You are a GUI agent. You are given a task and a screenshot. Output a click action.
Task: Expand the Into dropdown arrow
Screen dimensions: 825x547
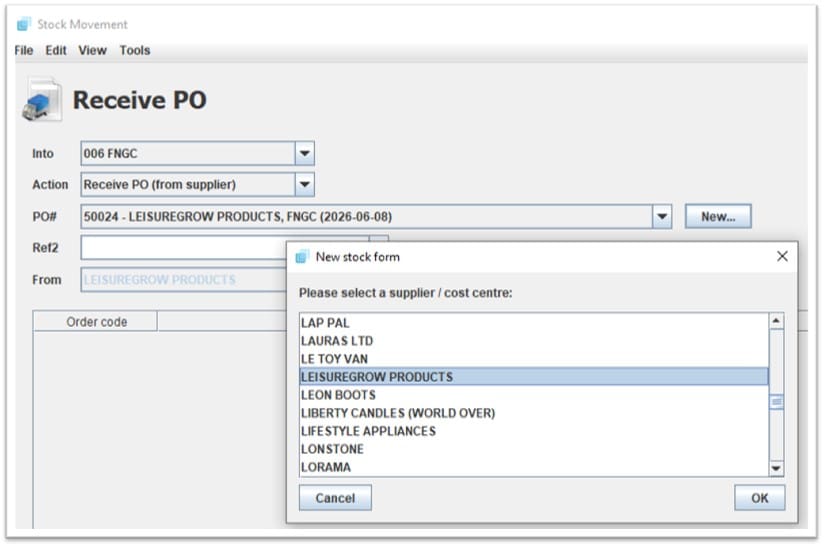(304, 154)
